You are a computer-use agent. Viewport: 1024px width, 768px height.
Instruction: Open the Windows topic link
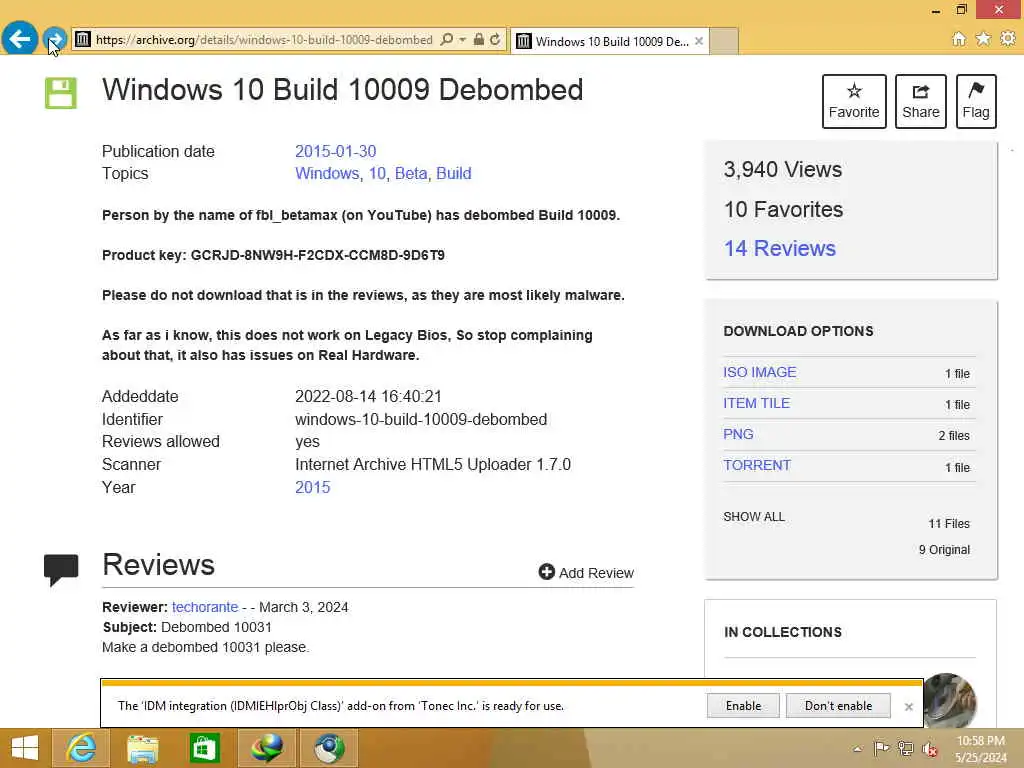click(327, 174)
